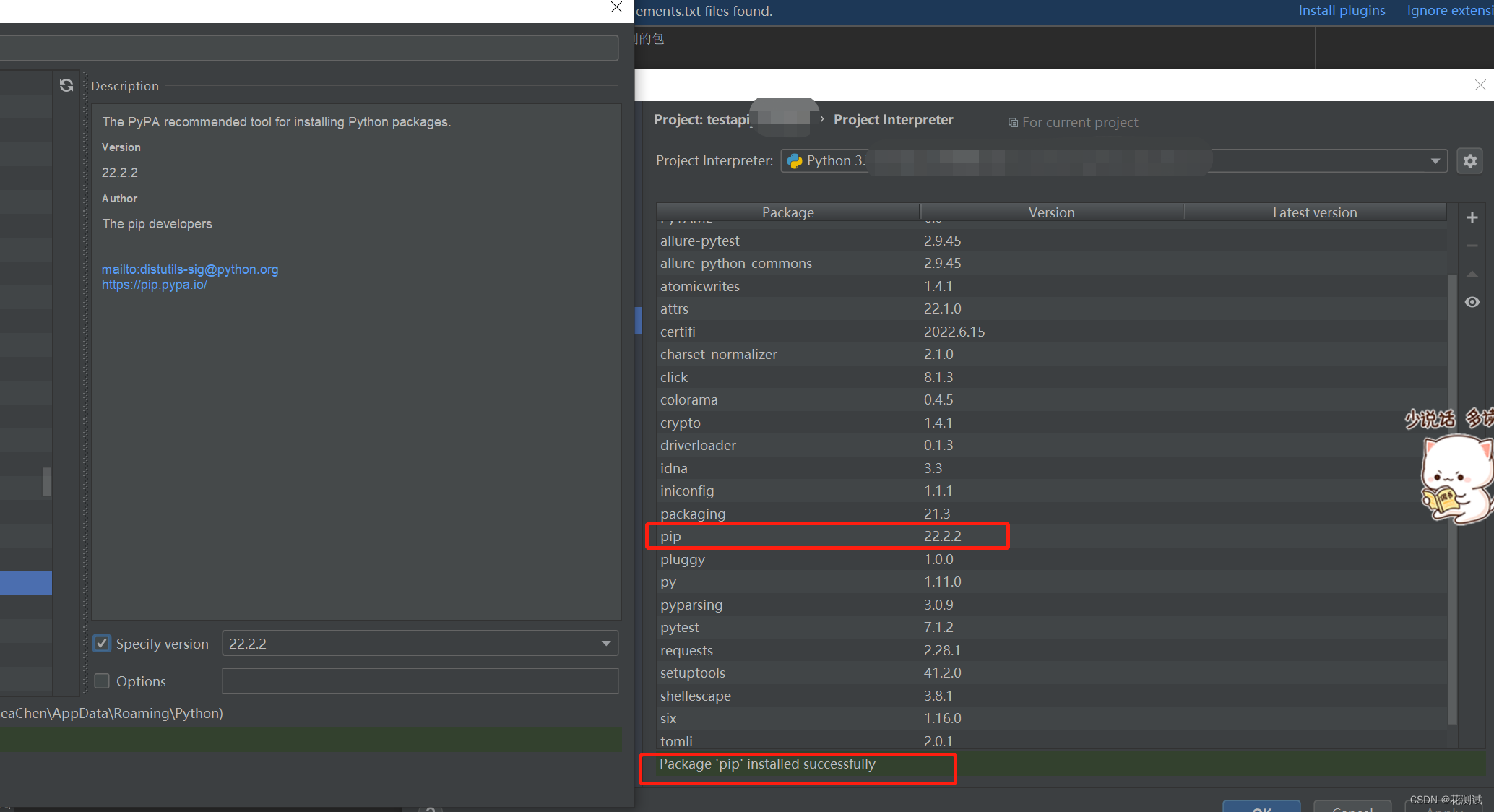Select the attrs package row
Image resolution: width=1494 pixels, height=812 pixels.
coord(1052,308)
